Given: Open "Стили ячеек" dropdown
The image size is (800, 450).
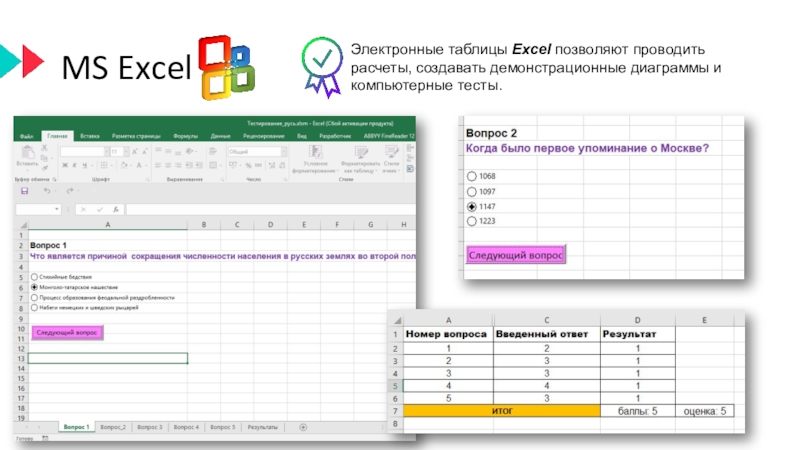Looking at the screenshot, I should [391, 159].
